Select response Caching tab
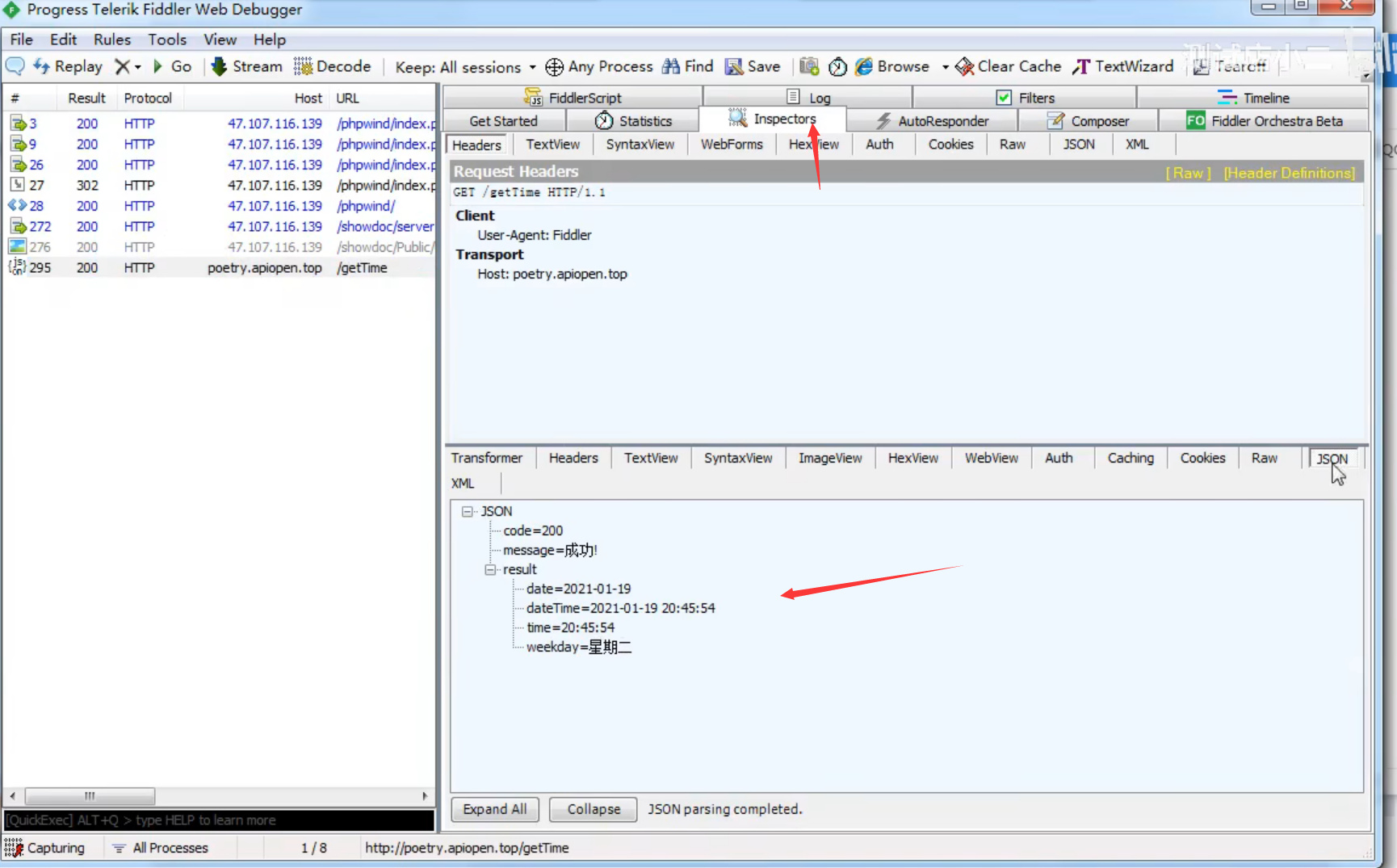 pyautogui.click(x=1131, y=458)
